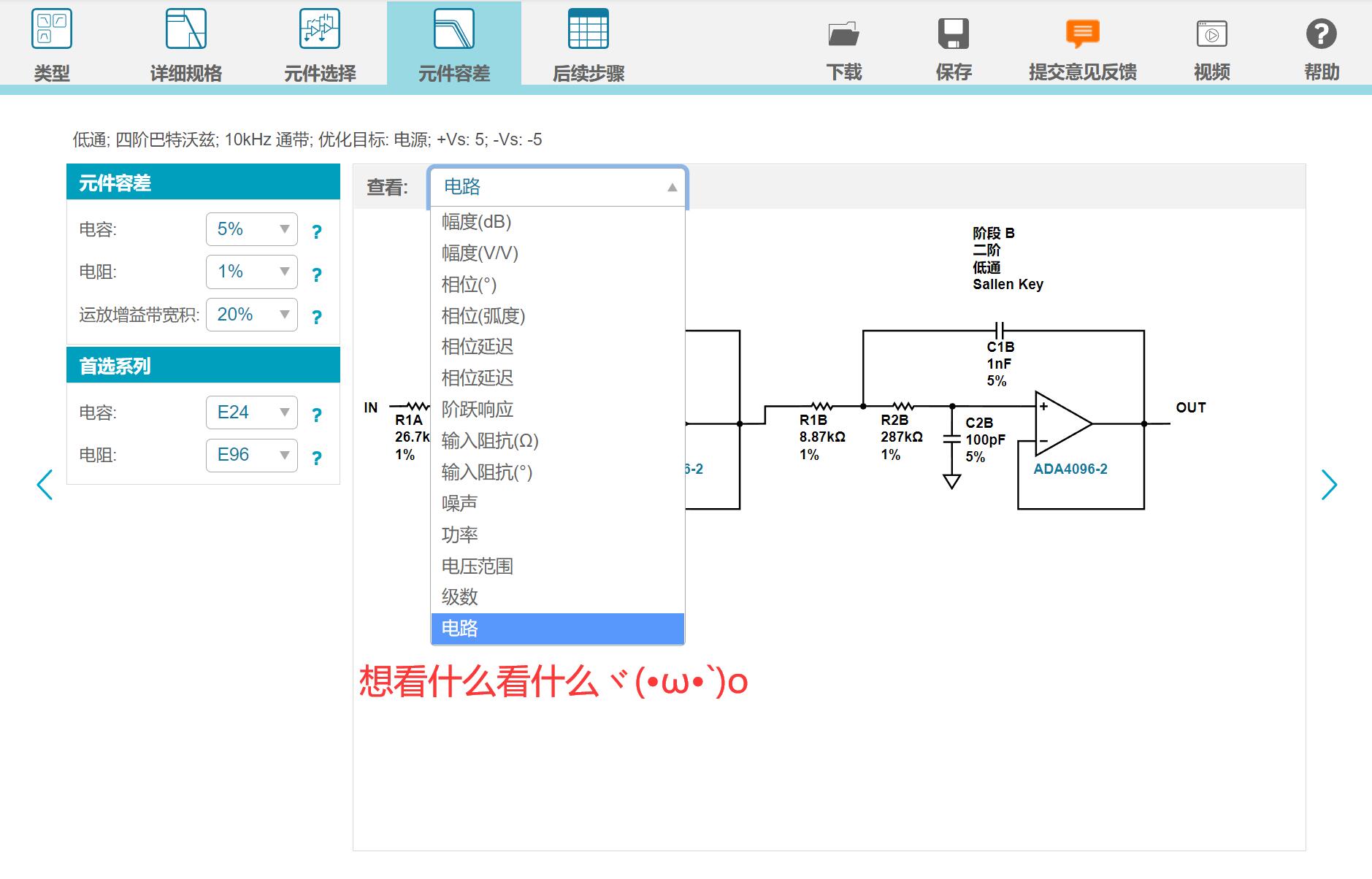Click the 详细规格 specifications icon

pos(185,29)
